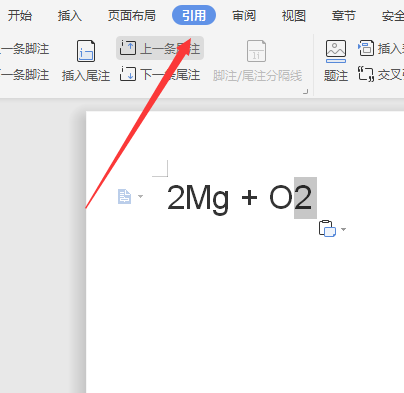The image size is (404, 393).
Task: Switch to the 视图 (View) tab
Action: click(x=294, y=15)
